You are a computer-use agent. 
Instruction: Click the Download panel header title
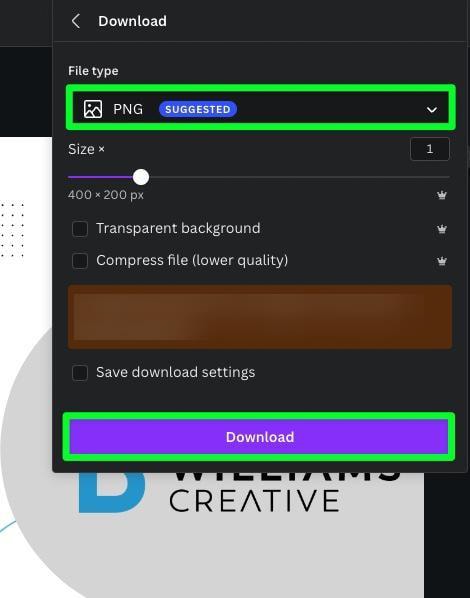tap(132, 21)
